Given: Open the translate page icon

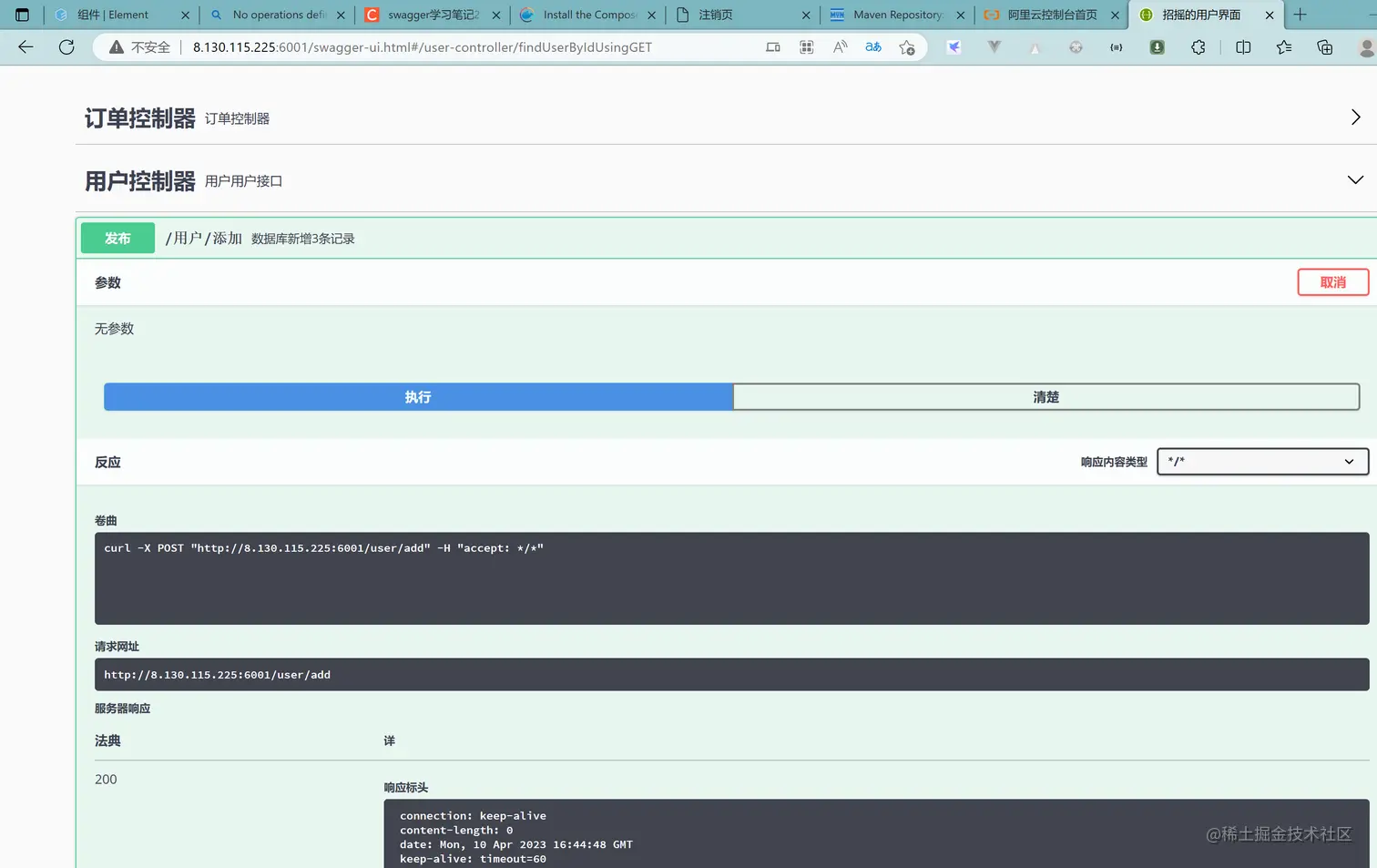Looking at the screenshot, I should tap(873, 47).
